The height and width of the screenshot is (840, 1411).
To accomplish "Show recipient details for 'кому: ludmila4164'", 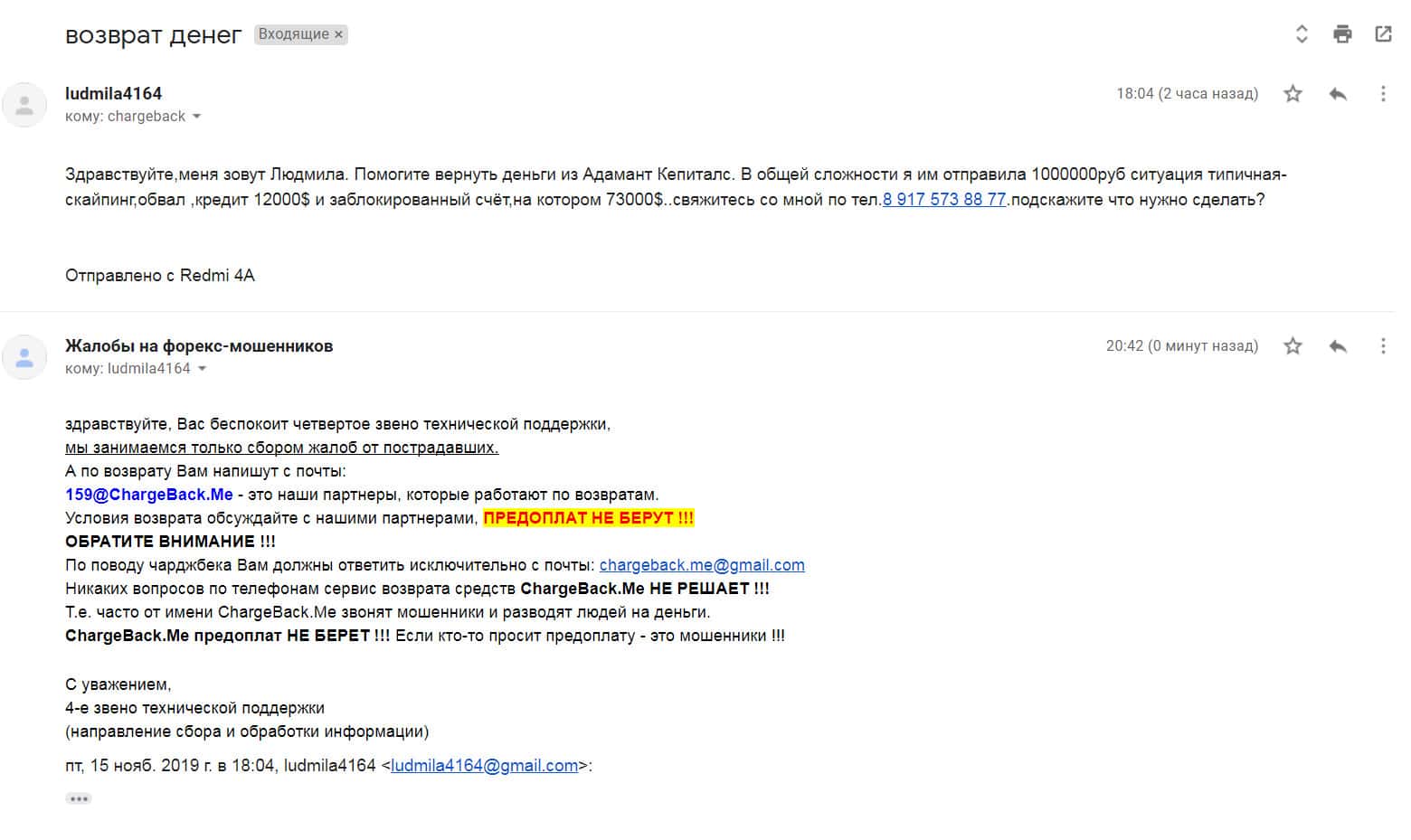I will coord(202,369).
